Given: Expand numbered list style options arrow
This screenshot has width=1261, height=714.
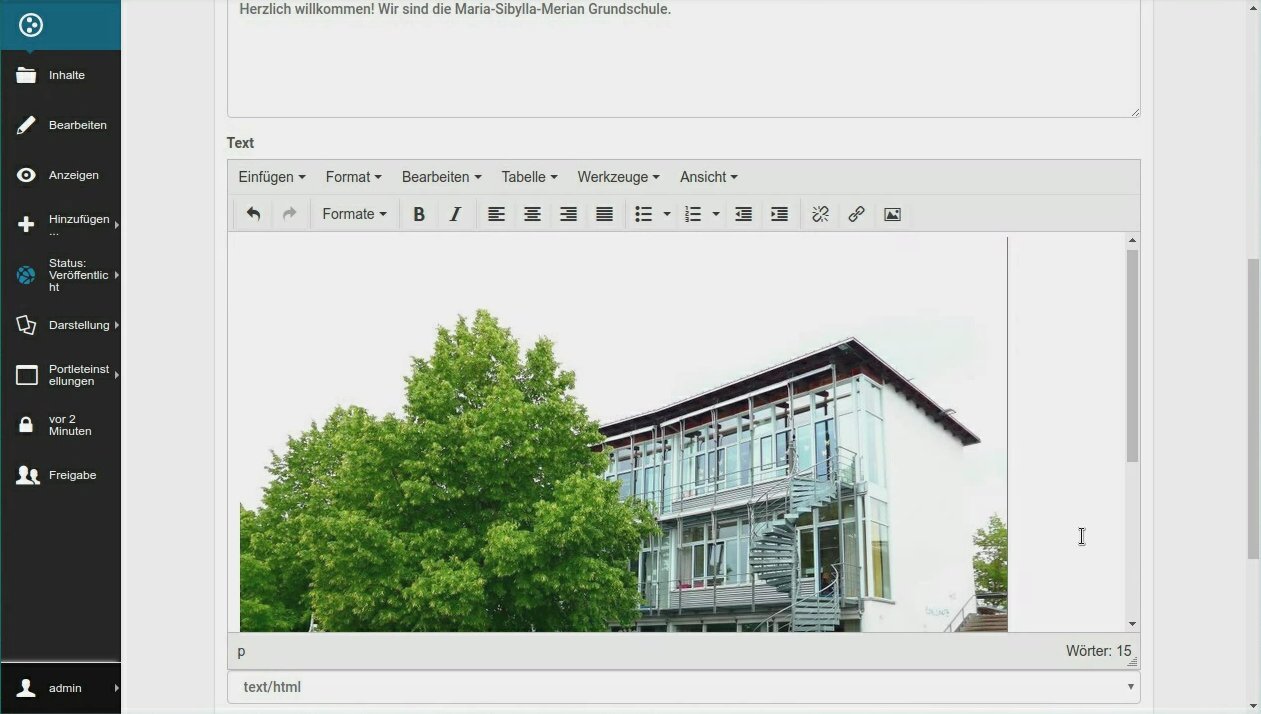Looking at the screenshot, I should pyautogui.click(x=716, y=214).
